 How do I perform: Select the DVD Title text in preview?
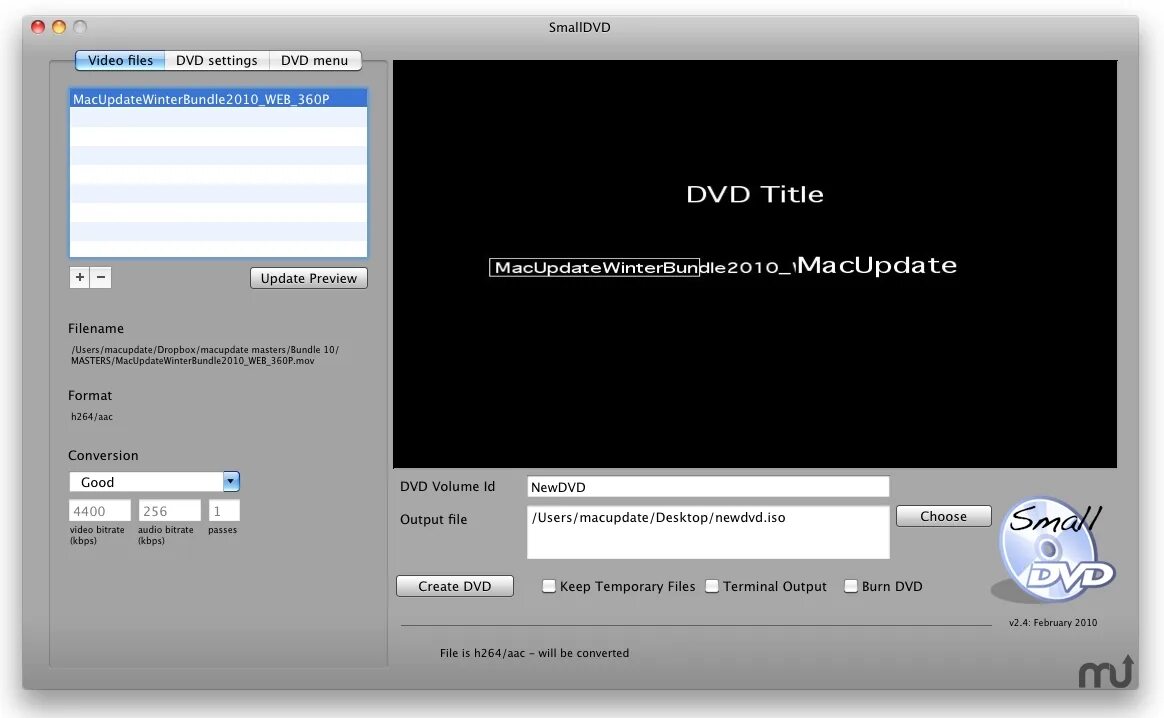coord(755,194)
